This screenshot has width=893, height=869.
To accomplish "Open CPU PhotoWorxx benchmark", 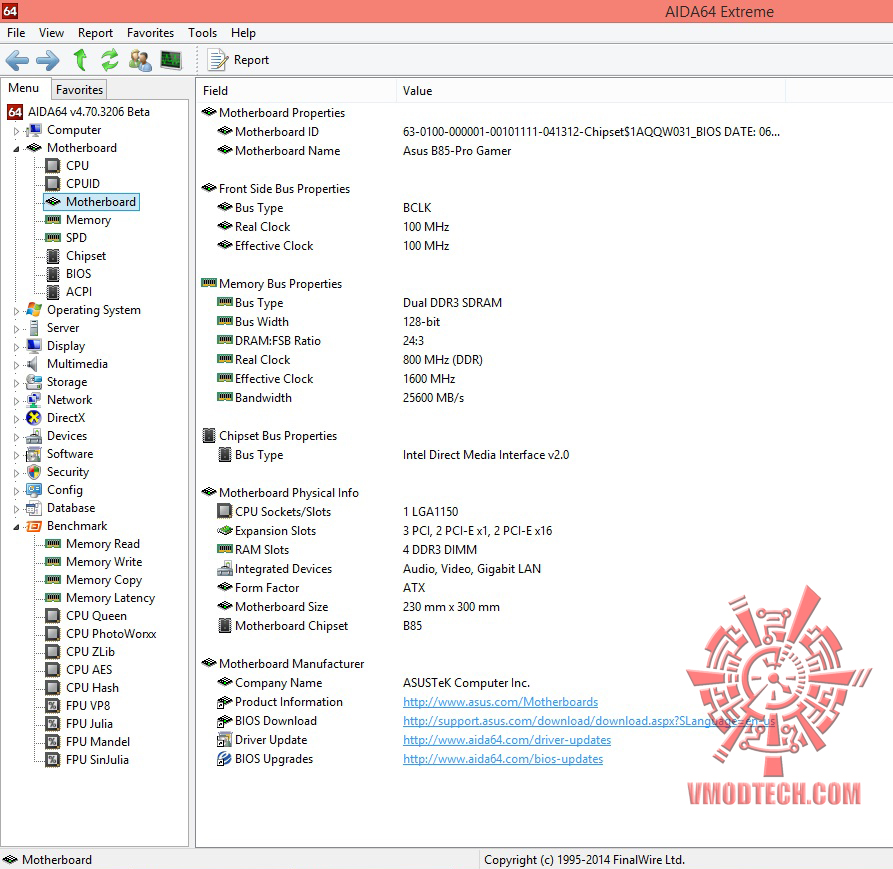I will pos(110,634).
